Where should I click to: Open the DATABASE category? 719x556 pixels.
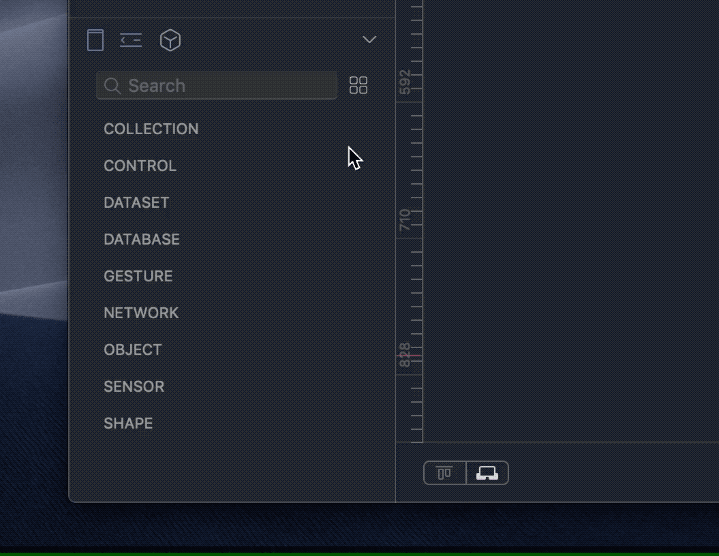[x=141, y=239]
